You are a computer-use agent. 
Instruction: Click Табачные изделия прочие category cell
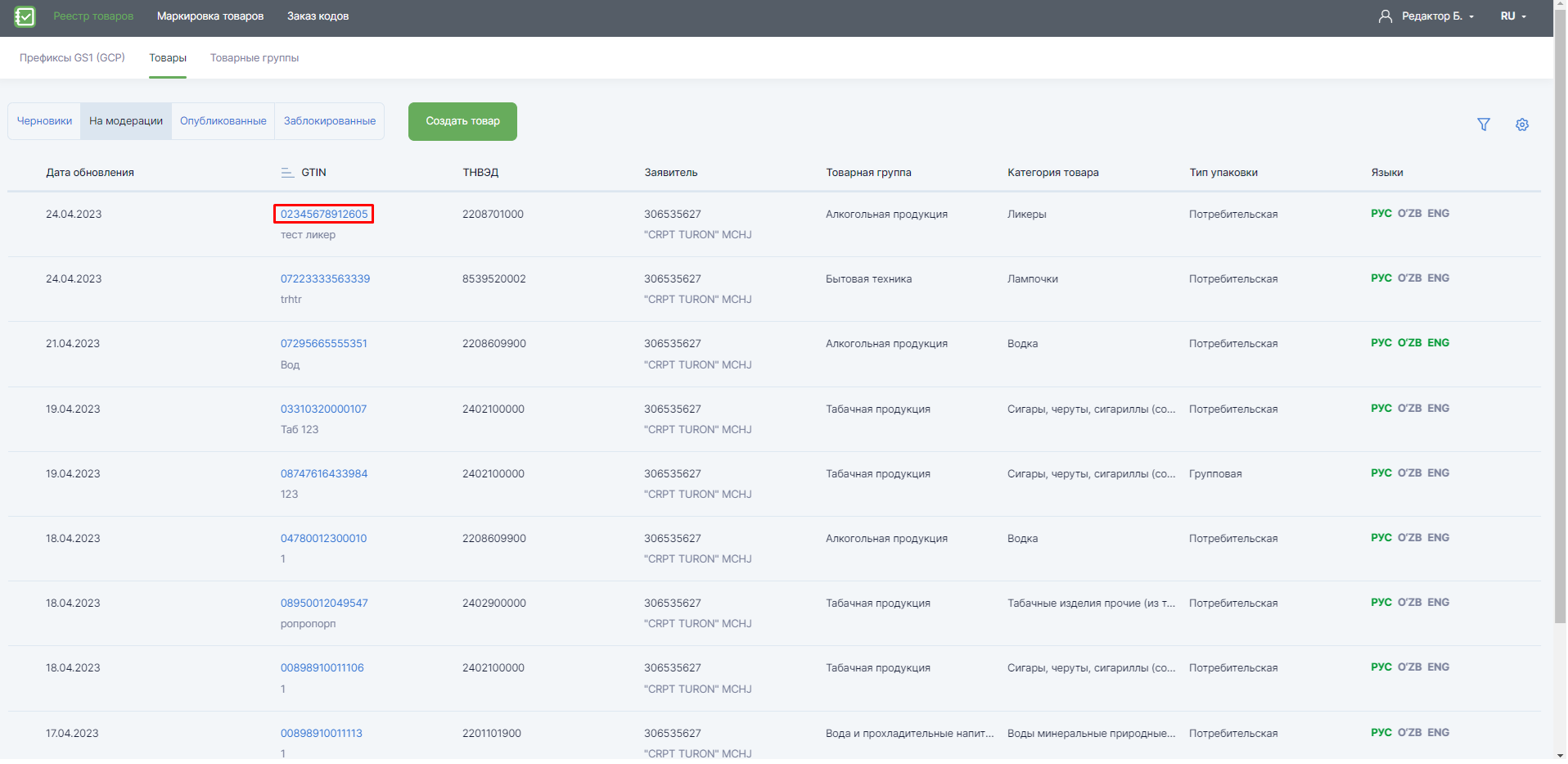click(1091, 604)
